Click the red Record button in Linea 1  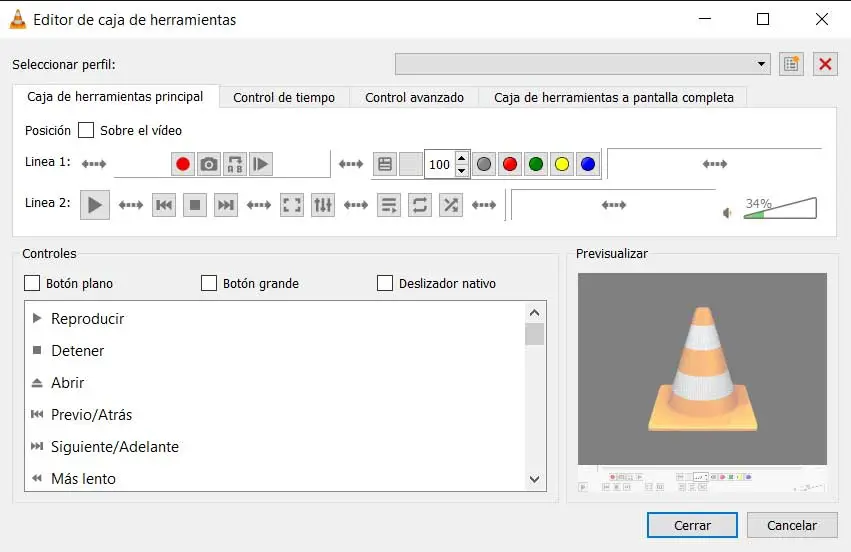coord(183,164)
